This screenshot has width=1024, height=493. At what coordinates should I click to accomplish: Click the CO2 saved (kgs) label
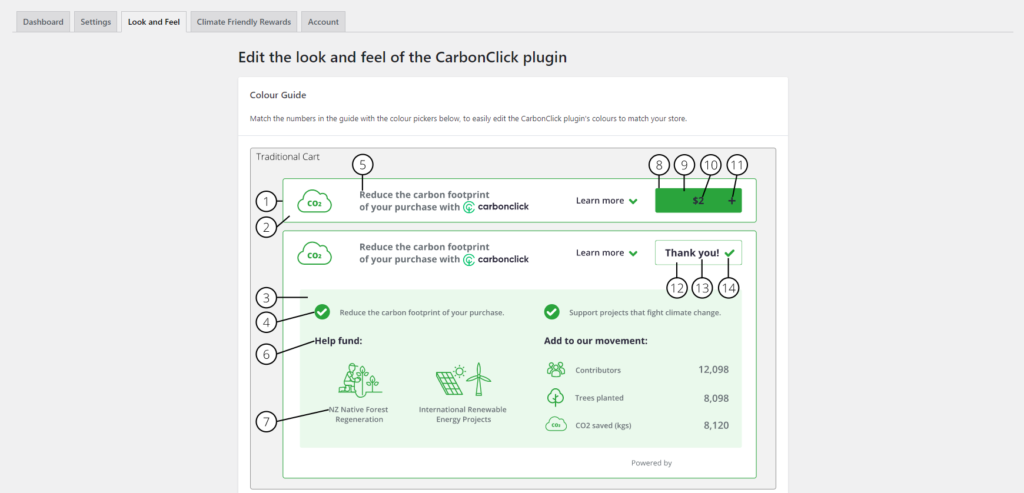pyautogui.click(x=603, y=426)
